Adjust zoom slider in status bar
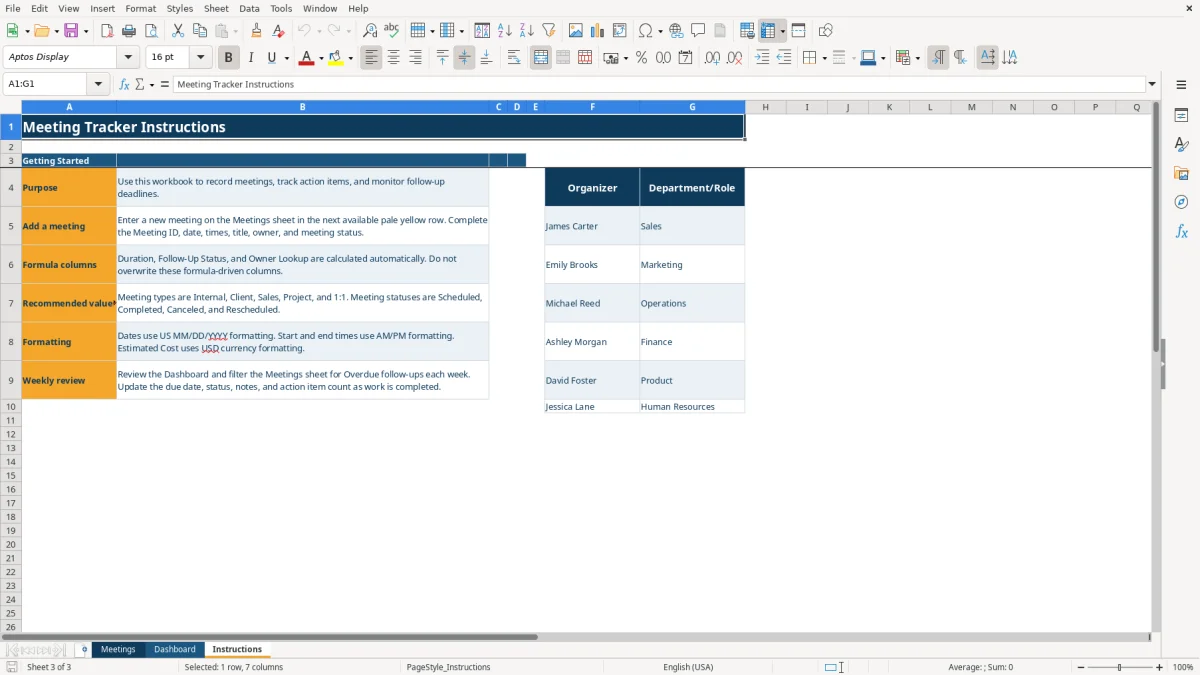1200x675 pixels. (1120, 667)
